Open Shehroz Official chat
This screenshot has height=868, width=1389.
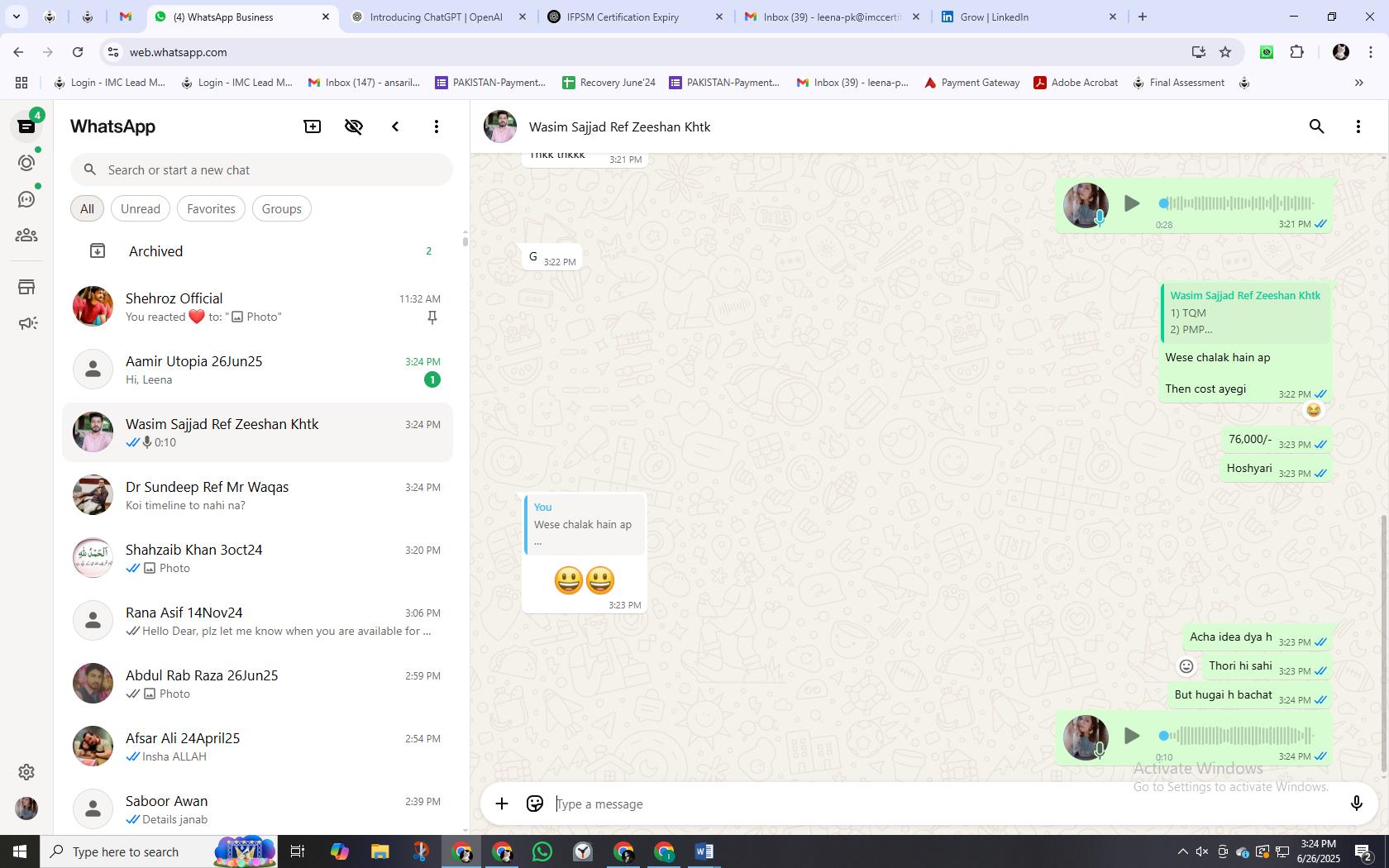258,307
